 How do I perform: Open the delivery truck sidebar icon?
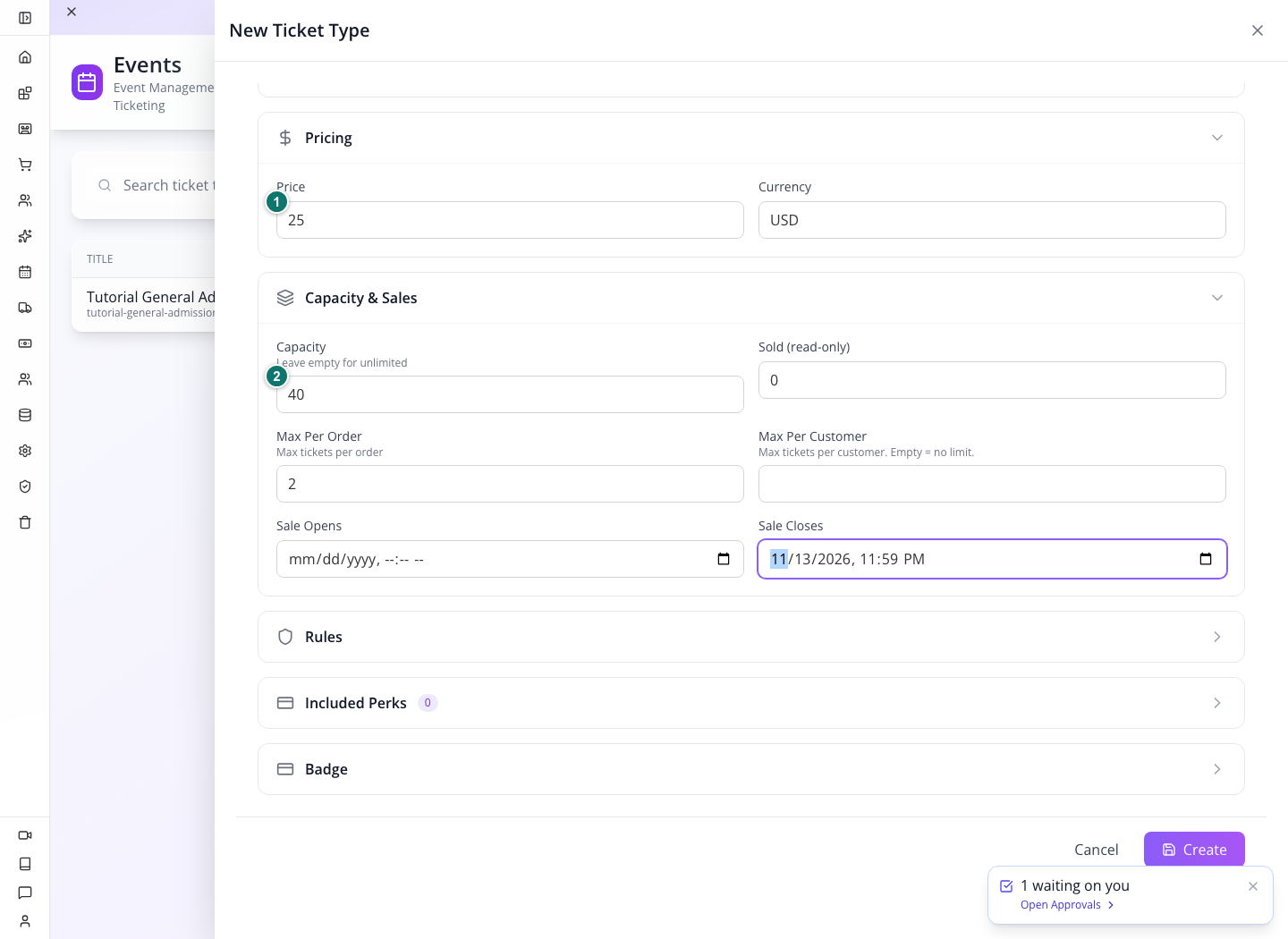25,308
